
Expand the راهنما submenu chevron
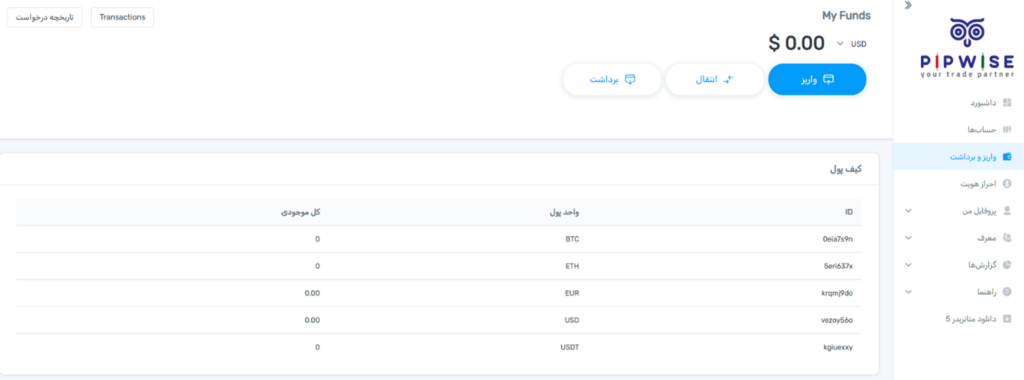coord(908,292)
